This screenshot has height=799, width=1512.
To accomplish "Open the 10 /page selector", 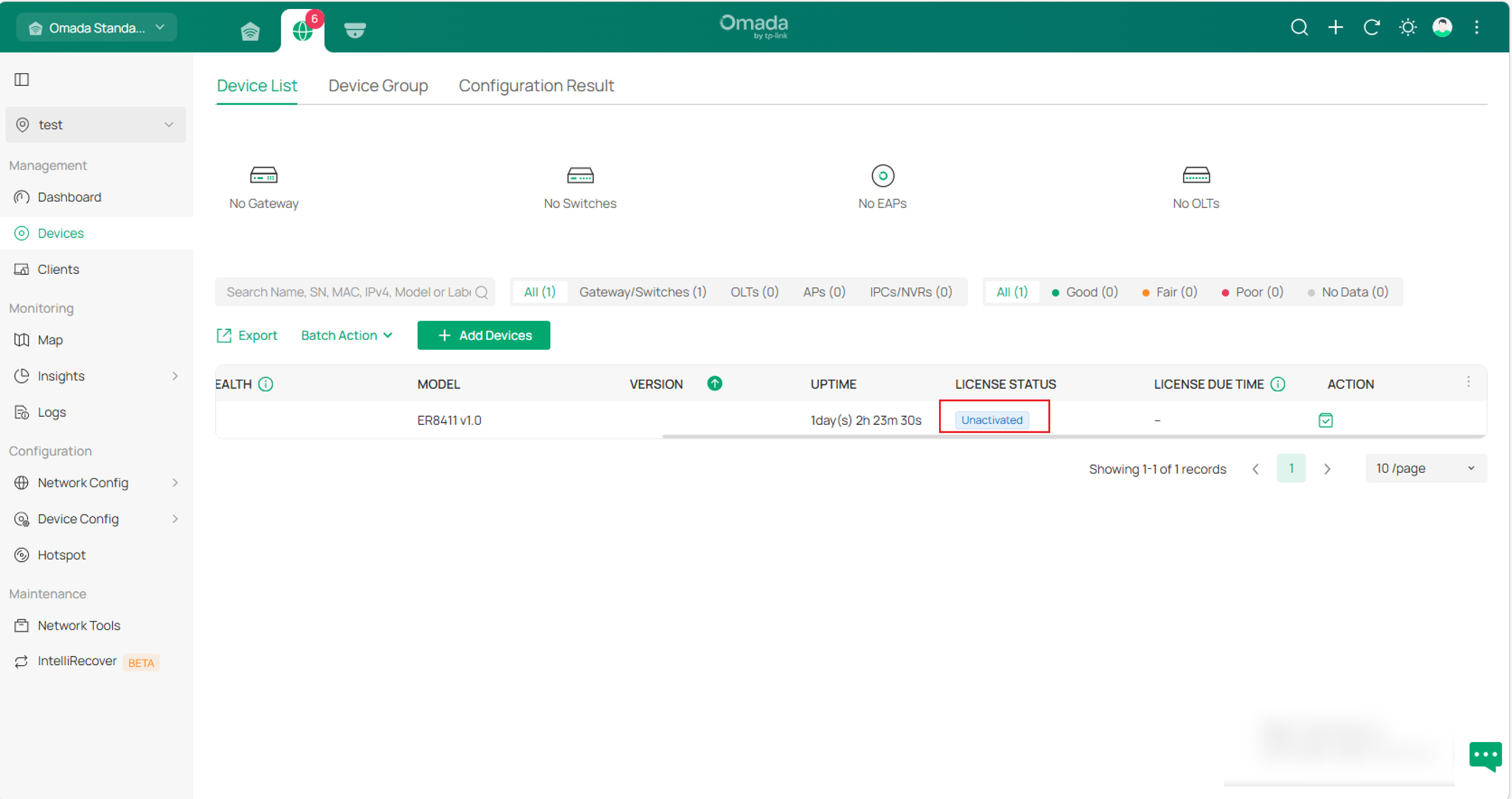I will pyautogui.click(x=1425, y=468).
